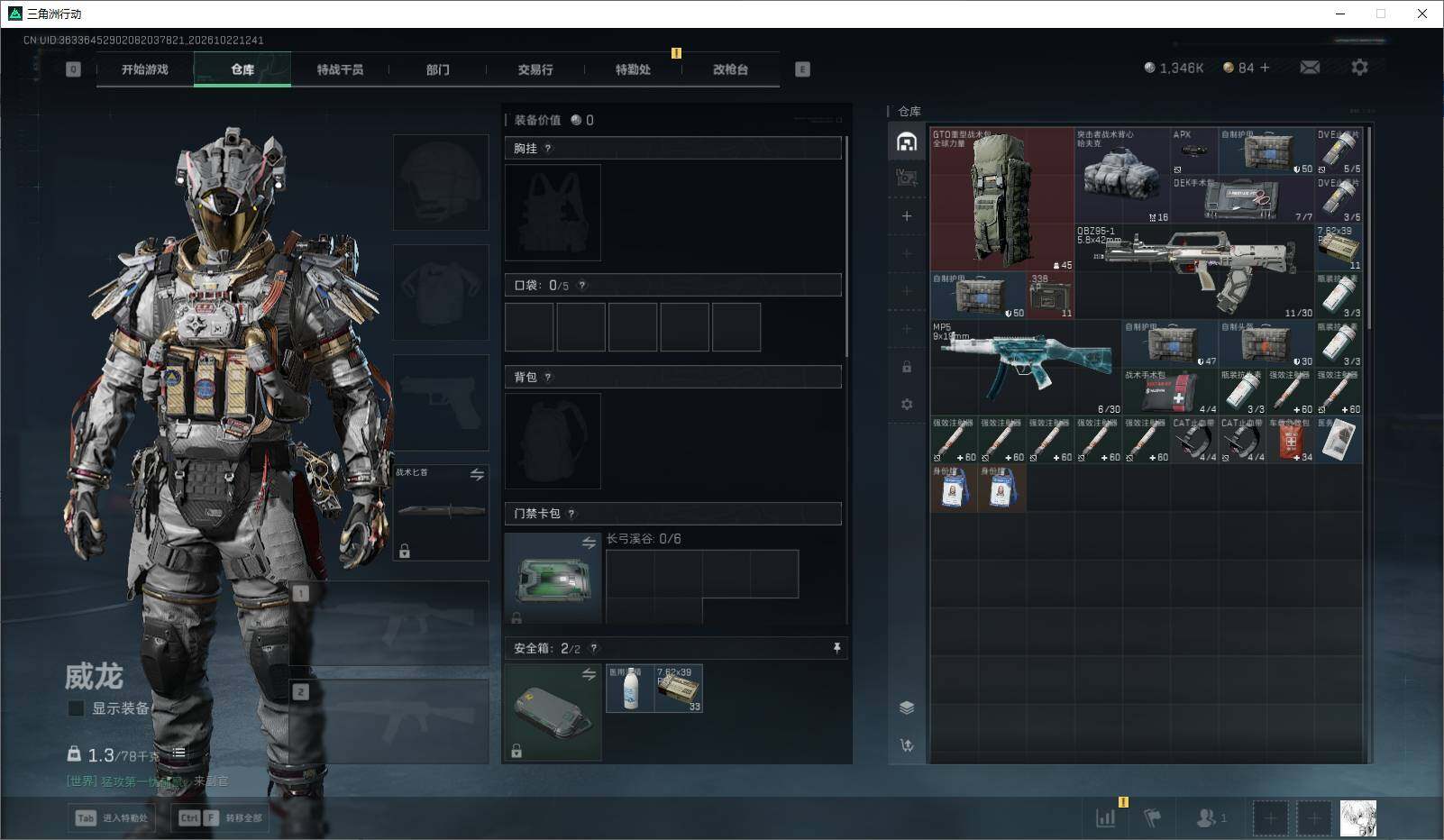Toggle the pin icon beside 安全箱
1444x840 pixels.
pyautogui.click(x=836, y=648)
